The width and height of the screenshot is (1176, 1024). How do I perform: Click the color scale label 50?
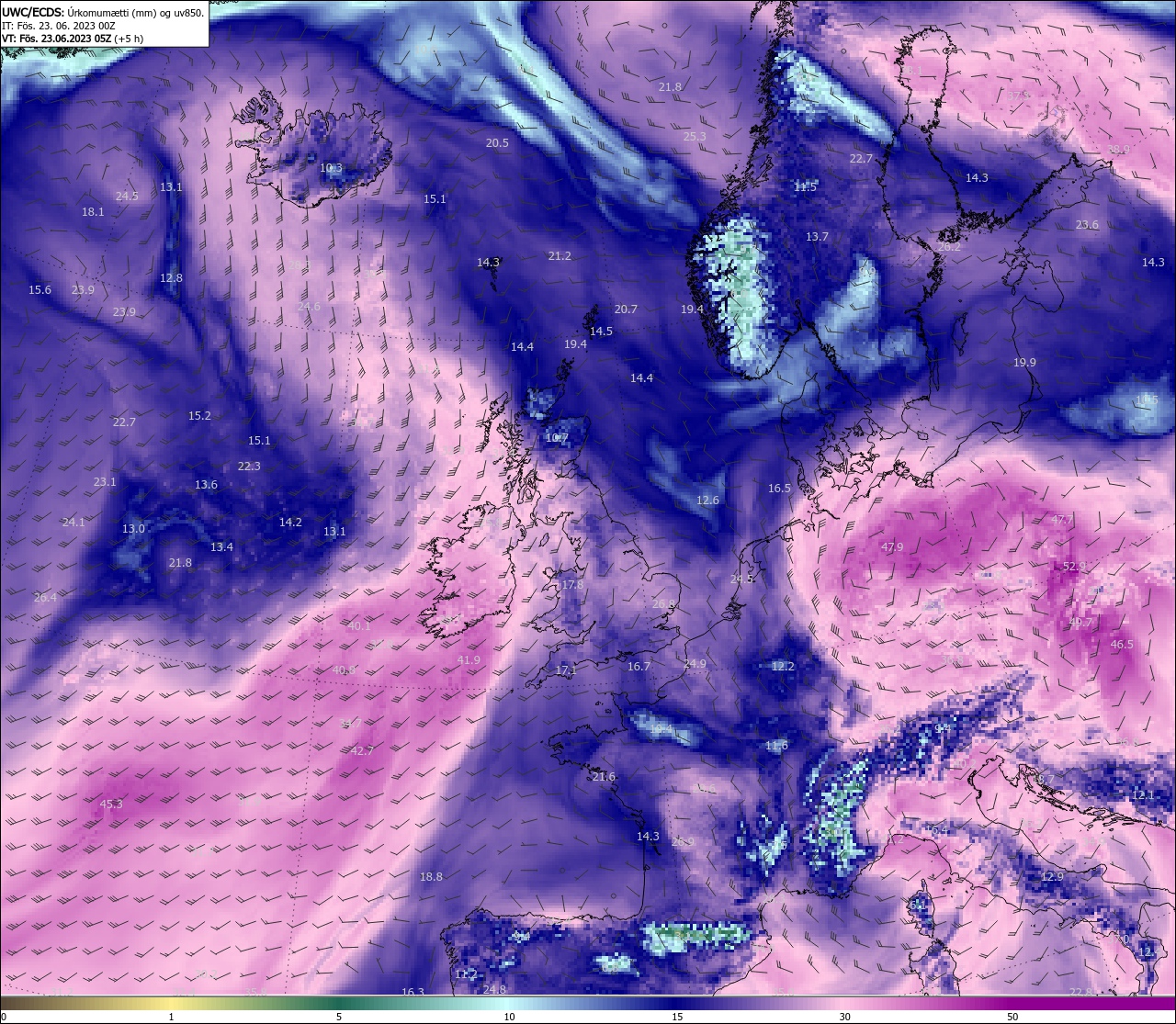1012,1017
